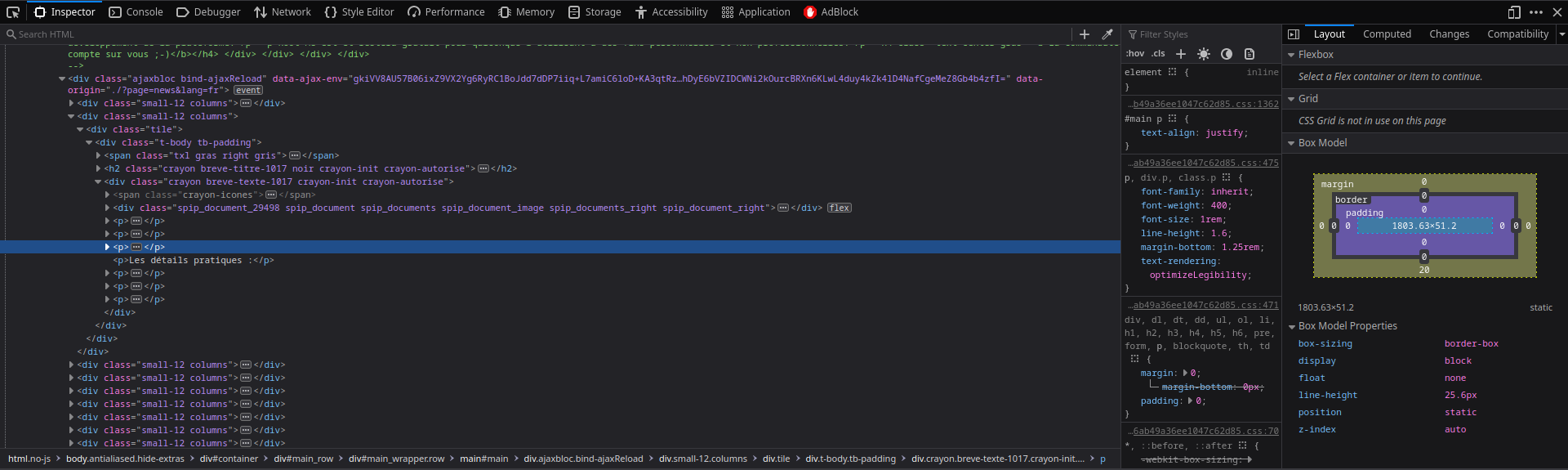The width and height of the screenshot is (1568, 470).
Task: Focus the Filter Styles input
Action: coord(1205,34)
